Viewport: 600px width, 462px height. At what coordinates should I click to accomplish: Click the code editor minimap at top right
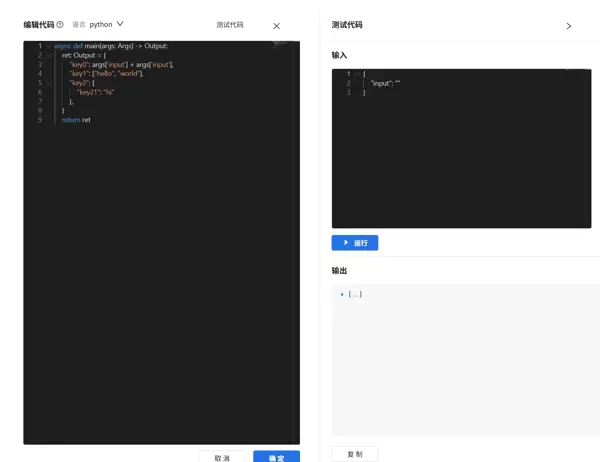click(281, 45)
